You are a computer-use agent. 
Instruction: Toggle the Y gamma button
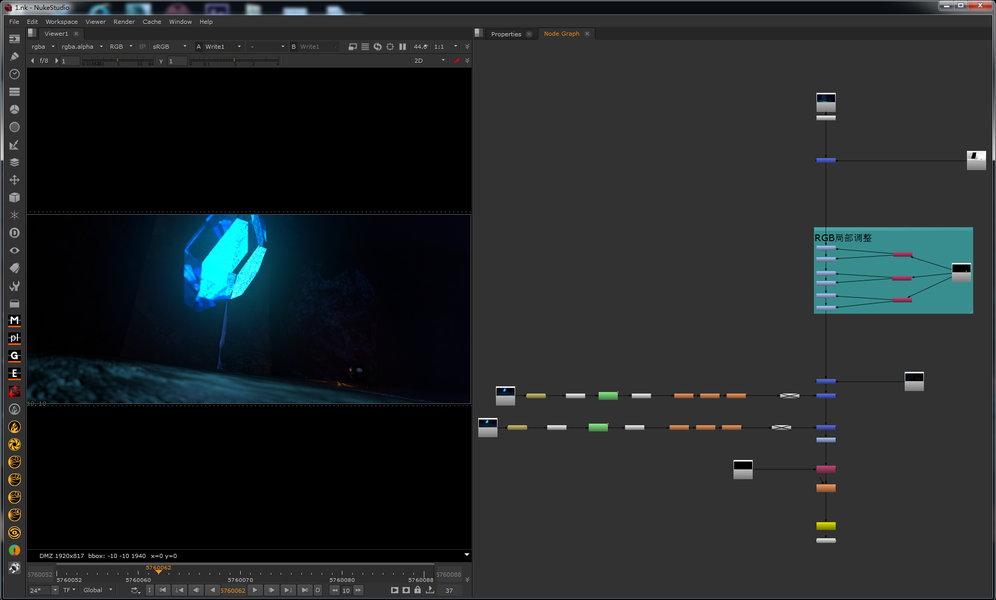coord(161,61)
